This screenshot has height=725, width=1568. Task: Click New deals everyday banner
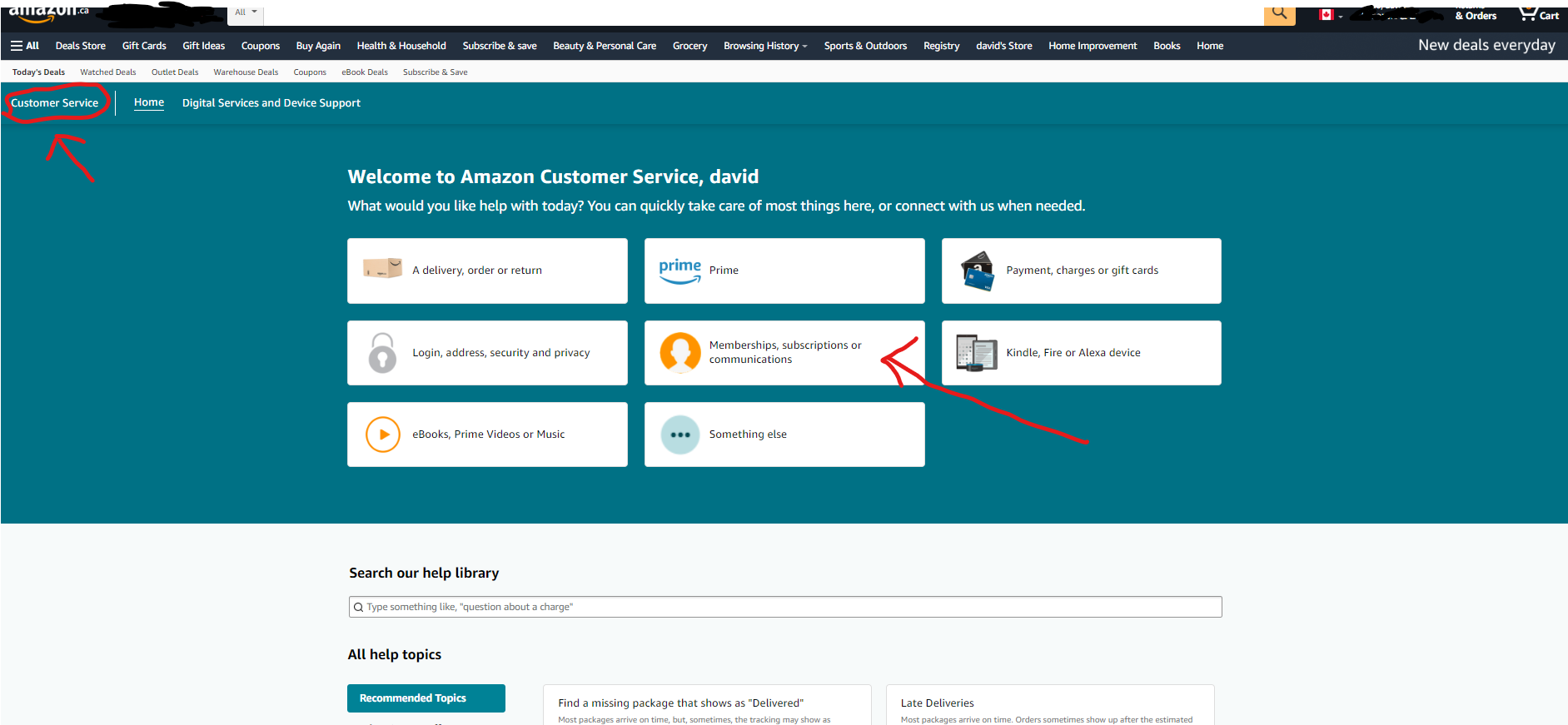[x=1486, y=45]
